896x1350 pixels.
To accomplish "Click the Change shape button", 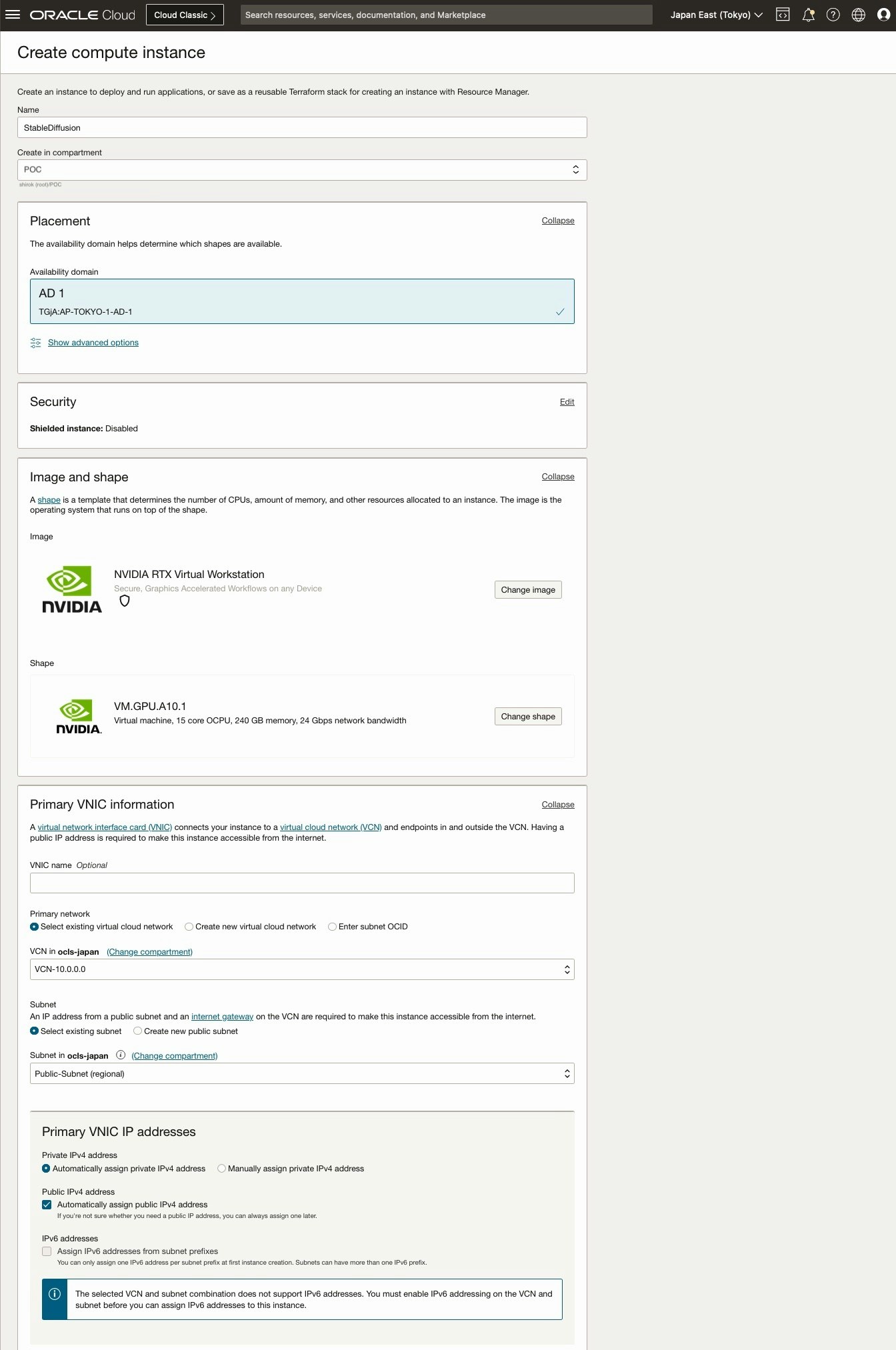I will click(528, 717).
